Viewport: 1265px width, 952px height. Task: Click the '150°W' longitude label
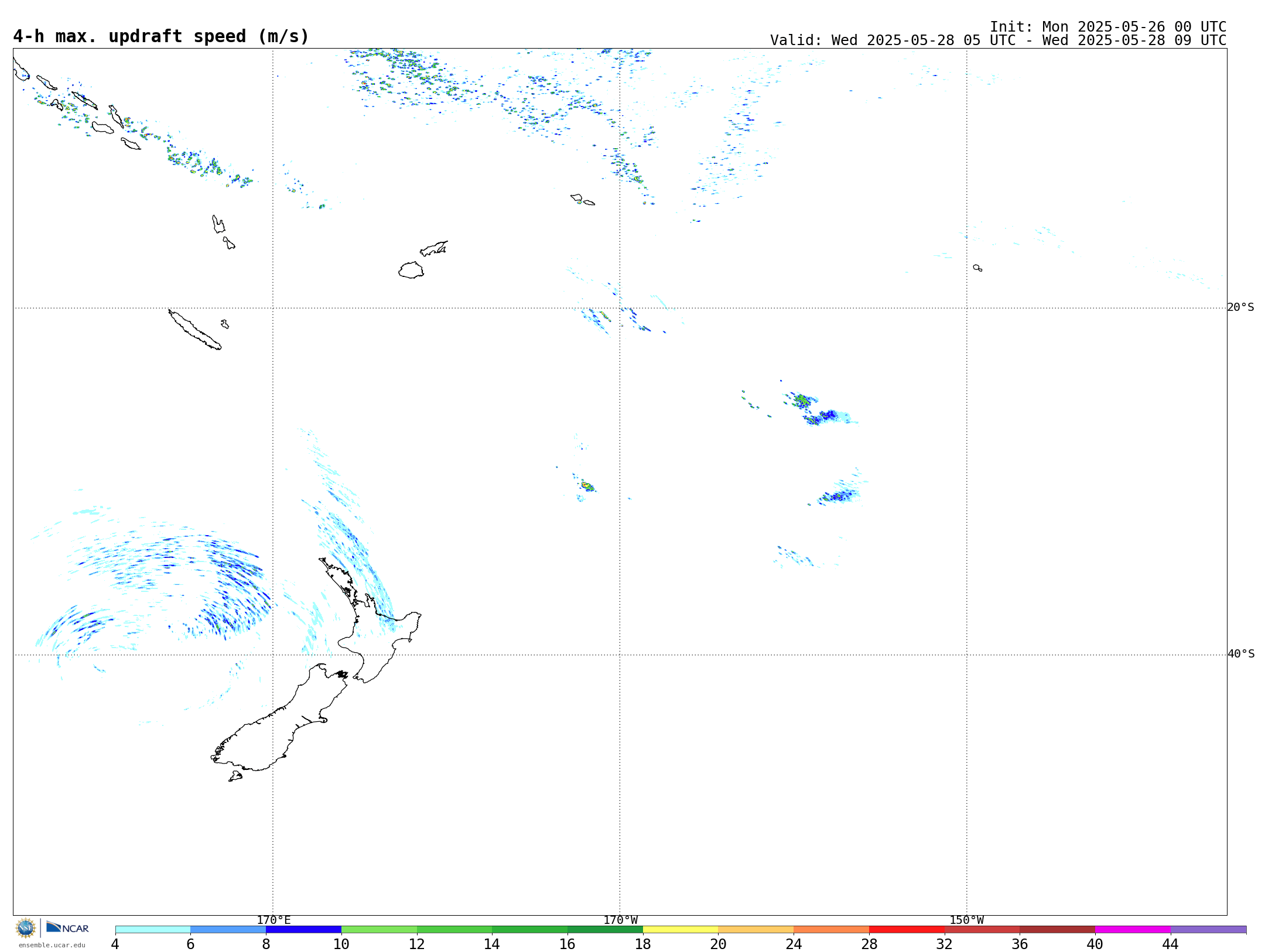tap(967, 920)
